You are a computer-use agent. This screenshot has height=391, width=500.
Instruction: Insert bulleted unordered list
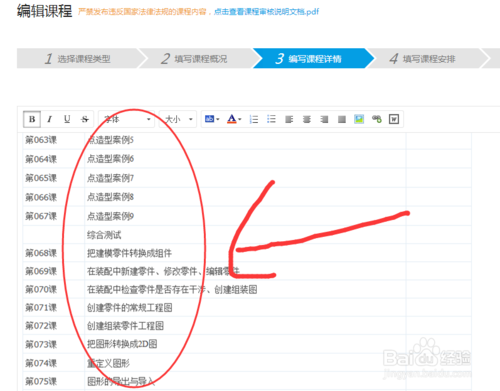click(x=272, y=119)
